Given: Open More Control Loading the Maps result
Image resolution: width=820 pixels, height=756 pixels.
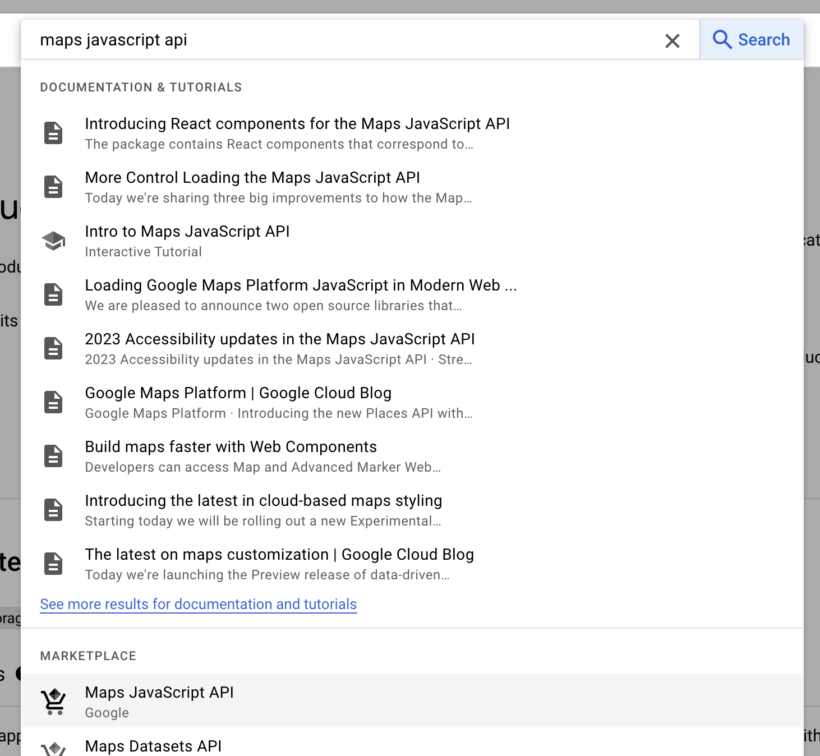Looking at the screenshot, I should point(252,178).
